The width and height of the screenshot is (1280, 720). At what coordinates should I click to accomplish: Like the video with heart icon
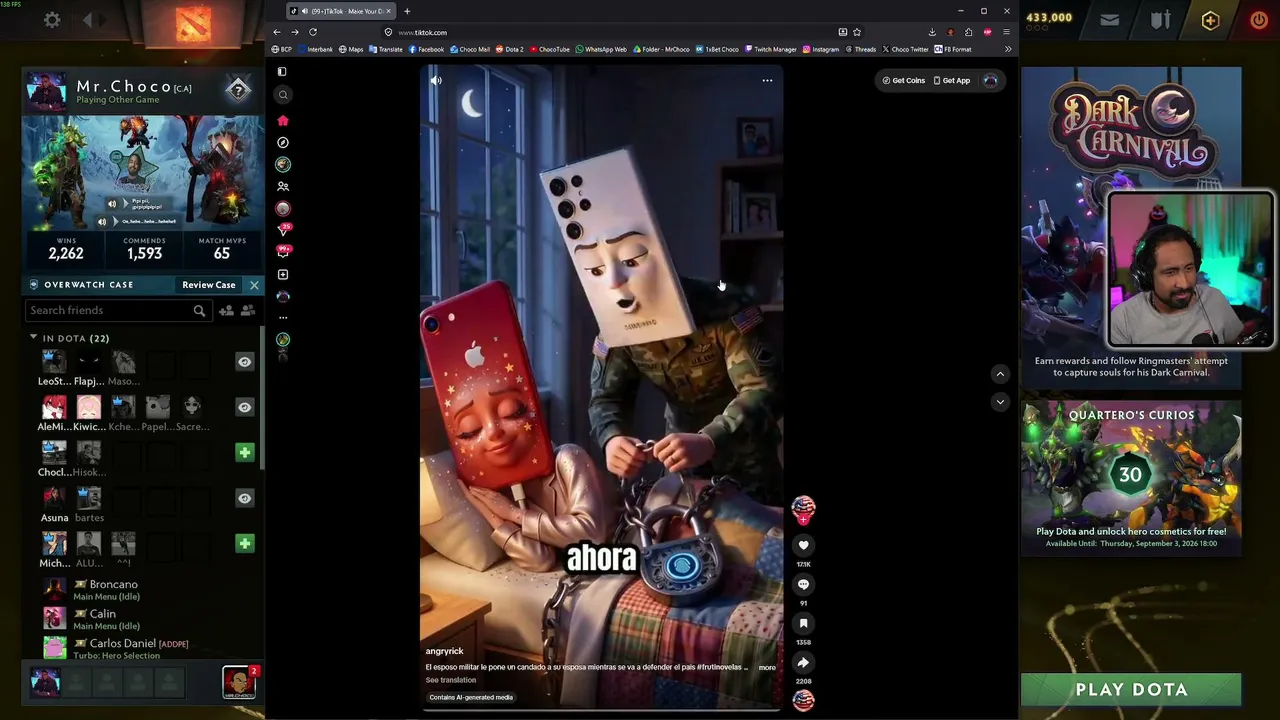pos(803,545)
